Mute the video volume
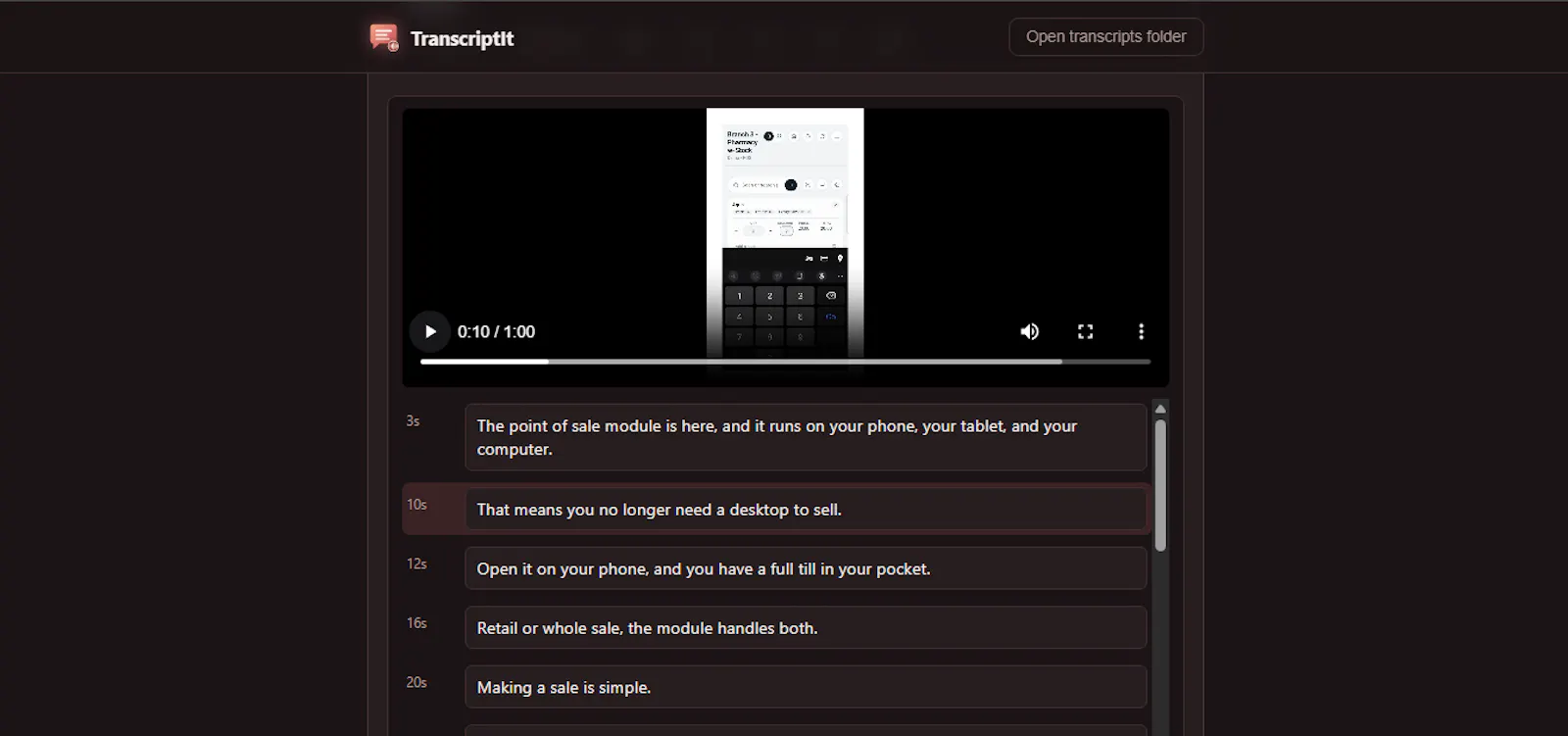This screenshot has height=736, width=1568. 1029,331
